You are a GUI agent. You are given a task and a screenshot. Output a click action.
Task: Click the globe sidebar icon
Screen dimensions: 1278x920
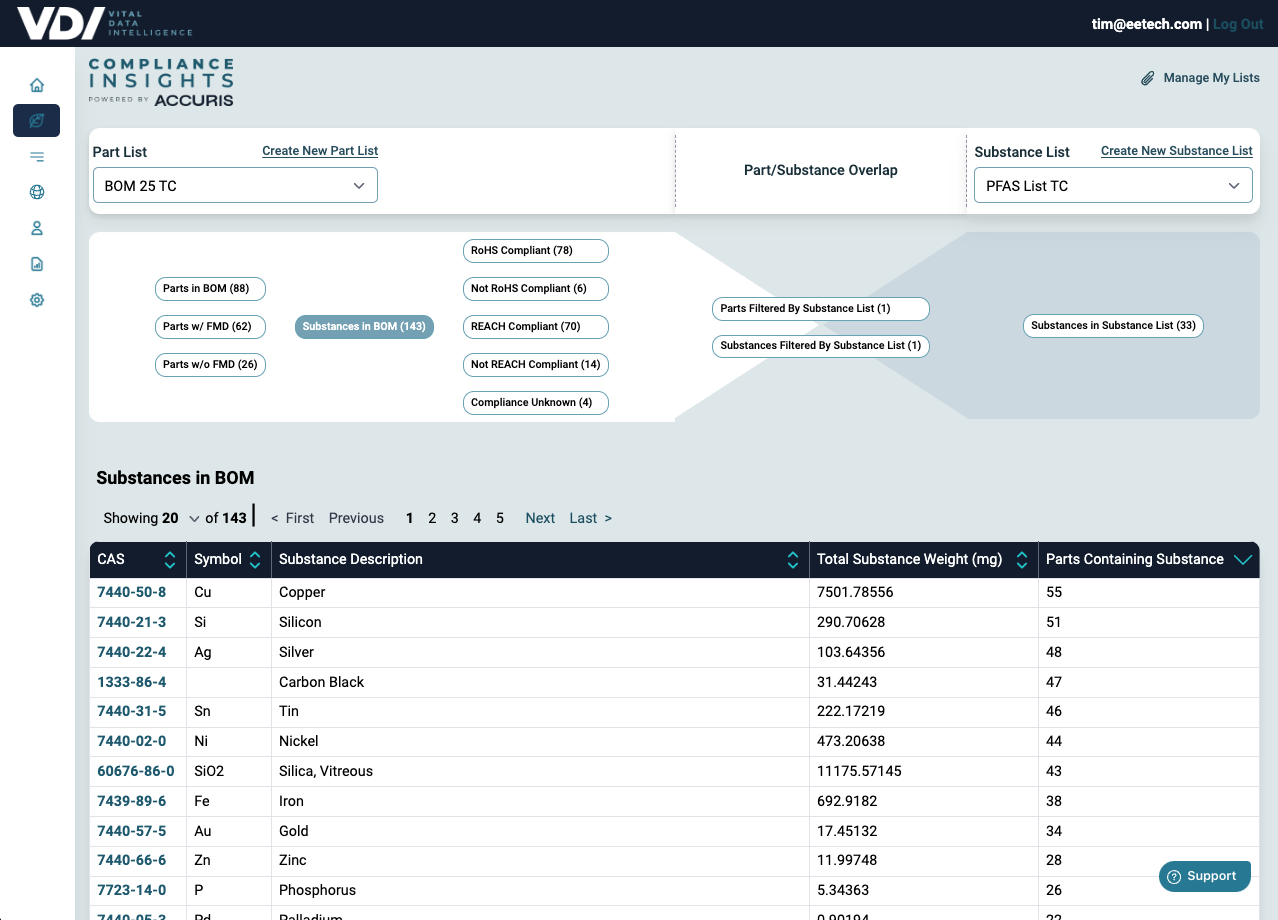click(37, 192)
